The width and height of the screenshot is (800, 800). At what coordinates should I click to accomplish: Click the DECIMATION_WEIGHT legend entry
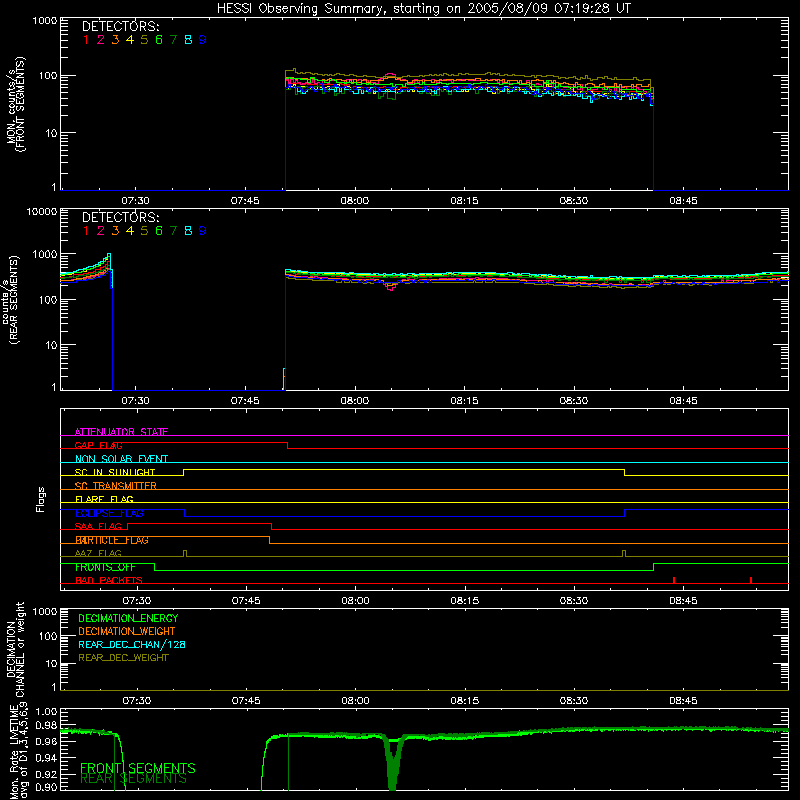pos(127,631)
